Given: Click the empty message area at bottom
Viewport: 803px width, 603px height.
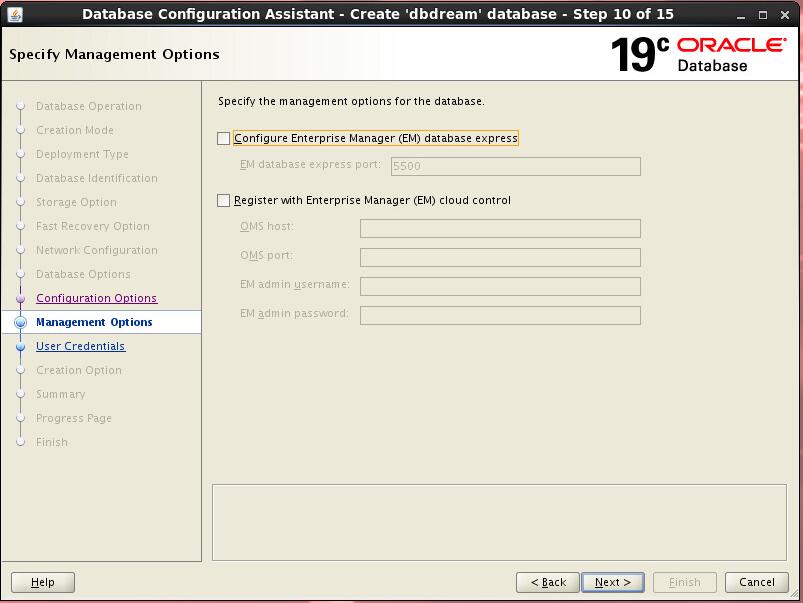Looking at the screenshot, I should [x=500, y=522].
